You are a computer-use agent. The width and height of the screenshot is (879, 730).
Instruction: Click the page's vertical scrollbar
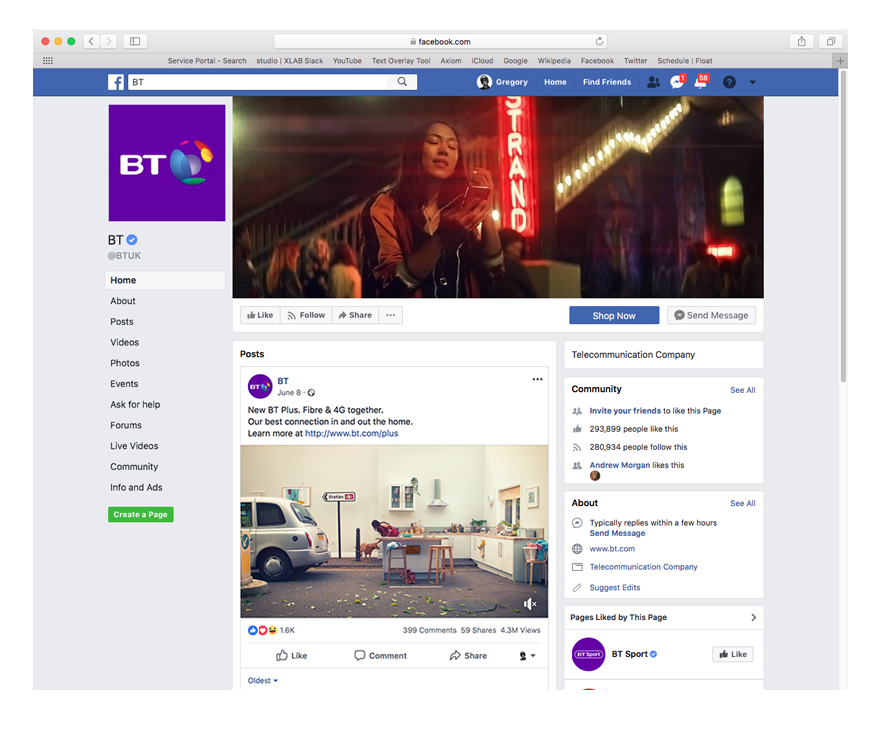[842, 230]
